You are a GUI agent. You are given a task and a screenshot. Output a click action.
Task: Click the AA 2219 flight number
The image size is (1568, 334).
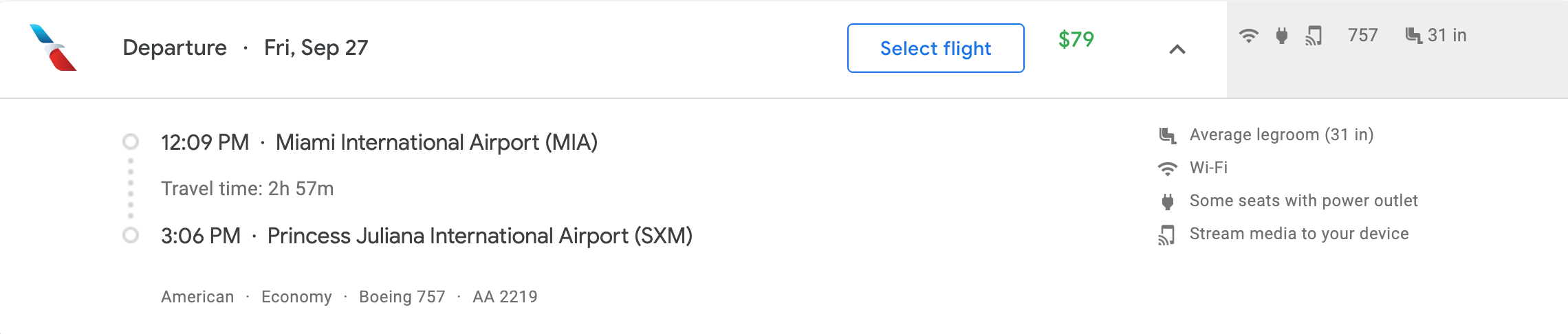[505, 297]
